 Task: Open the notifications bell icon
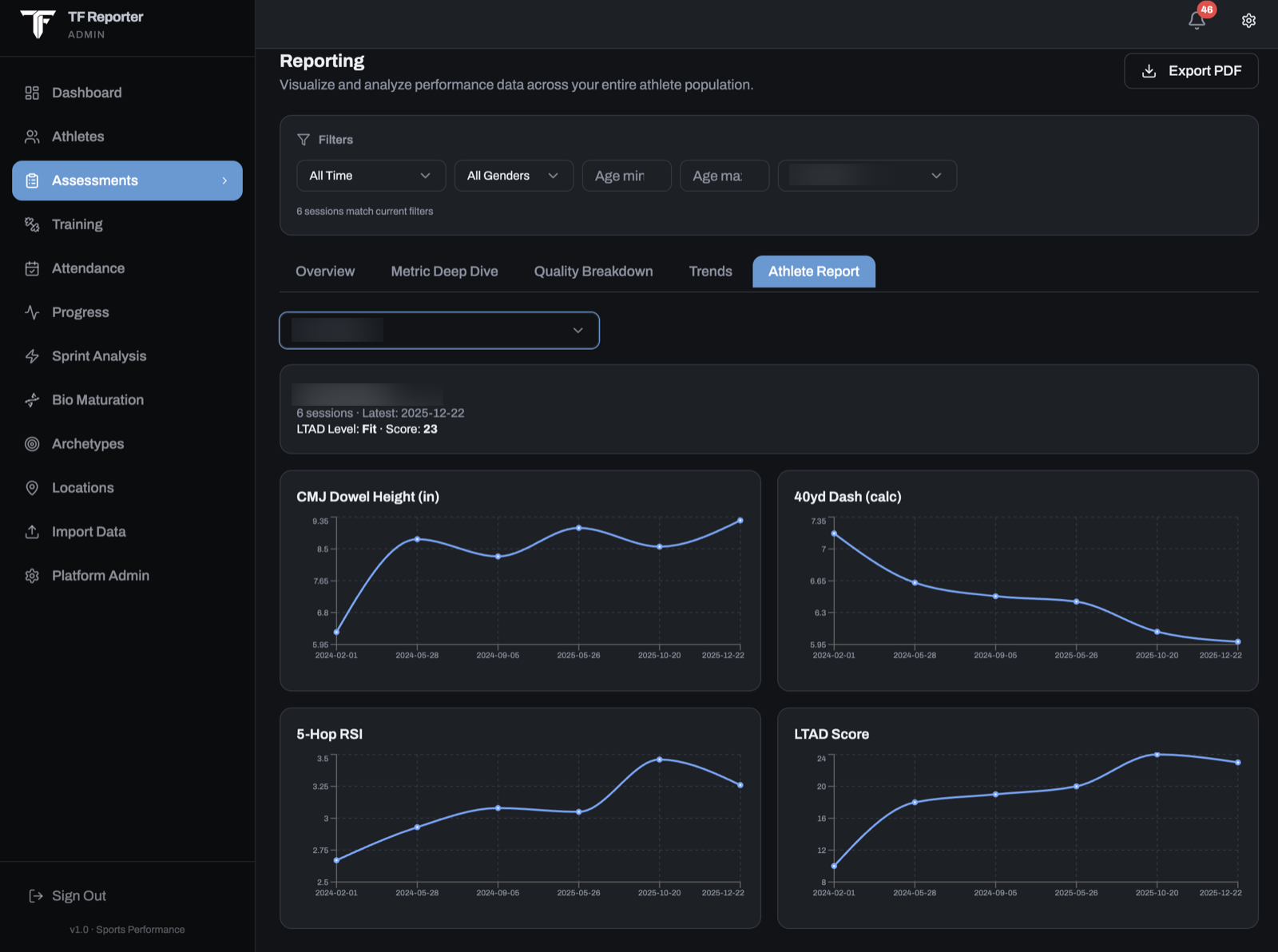[1196, 21]
